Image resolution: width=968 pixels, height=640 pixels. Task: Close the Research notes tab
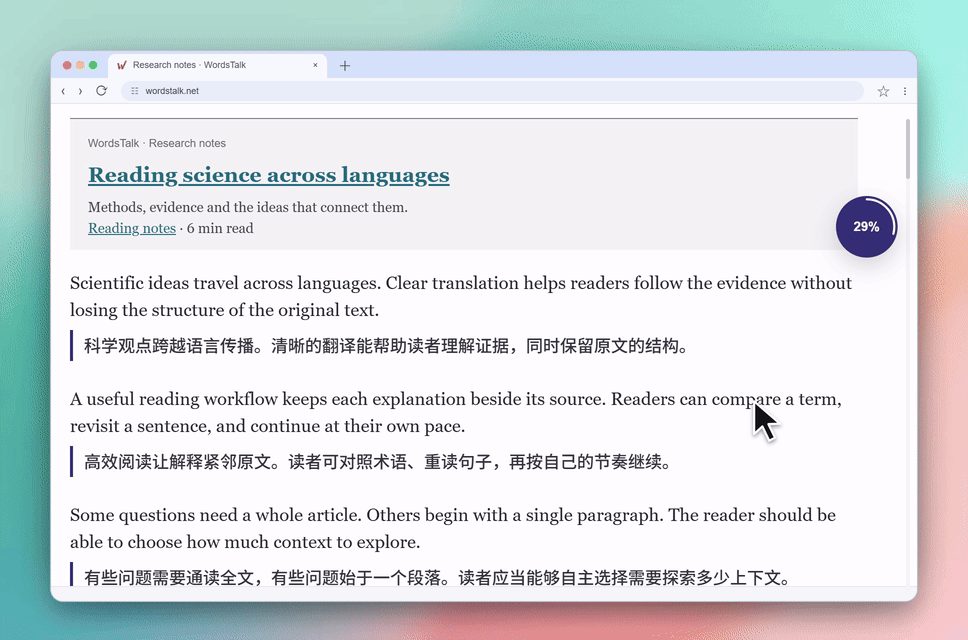coord(315,65)
